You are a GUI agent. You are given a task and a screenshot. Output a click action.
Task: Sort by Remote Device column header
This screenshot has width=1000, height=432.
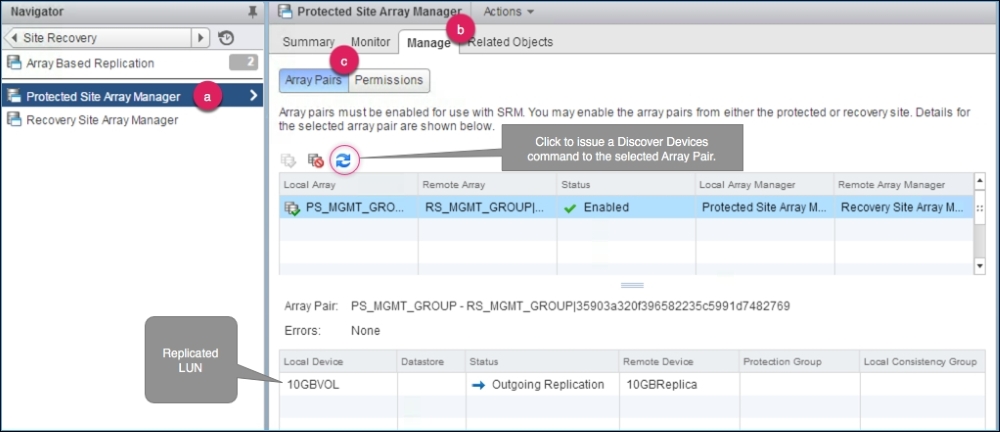click(679, 362)
